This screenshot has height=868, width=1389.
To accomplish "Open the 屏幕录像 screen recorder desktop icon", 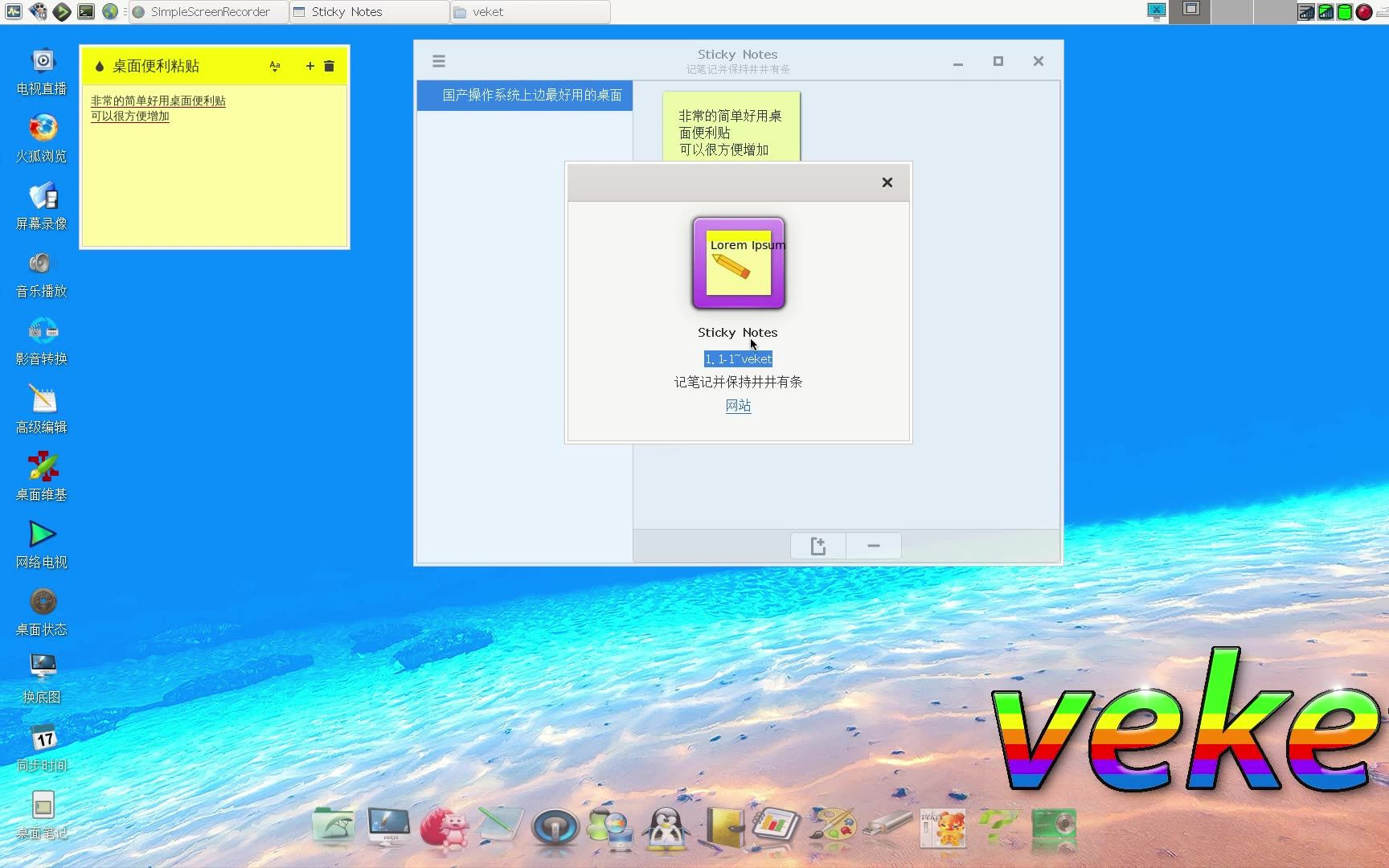I will click(42, 206).
